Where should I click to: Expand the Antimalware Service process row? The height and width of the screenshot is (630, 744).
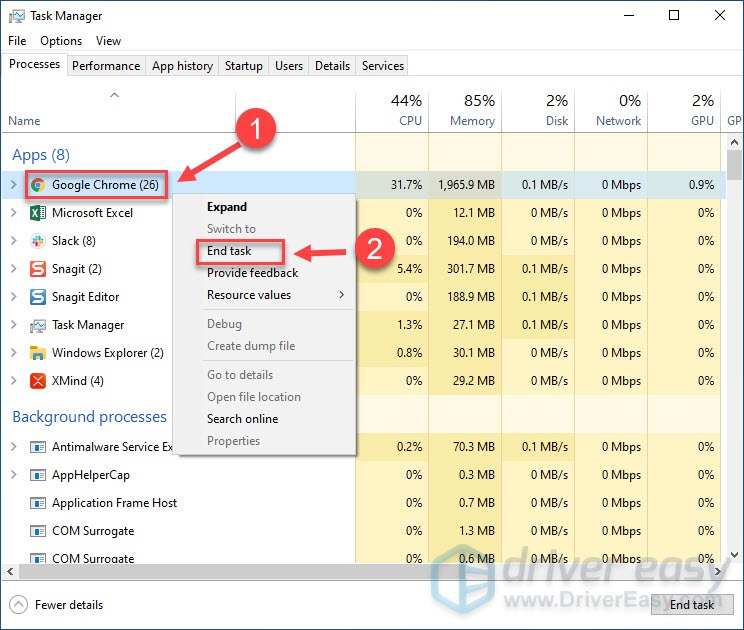(13, 447)
